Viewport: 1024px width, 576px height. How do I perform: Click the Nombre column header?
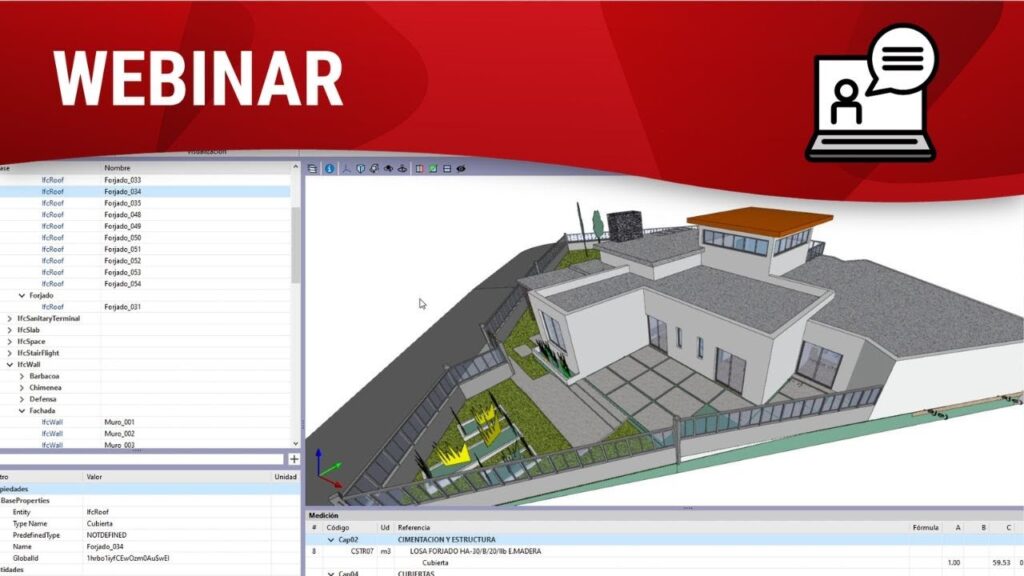click(x=118, y=167)
